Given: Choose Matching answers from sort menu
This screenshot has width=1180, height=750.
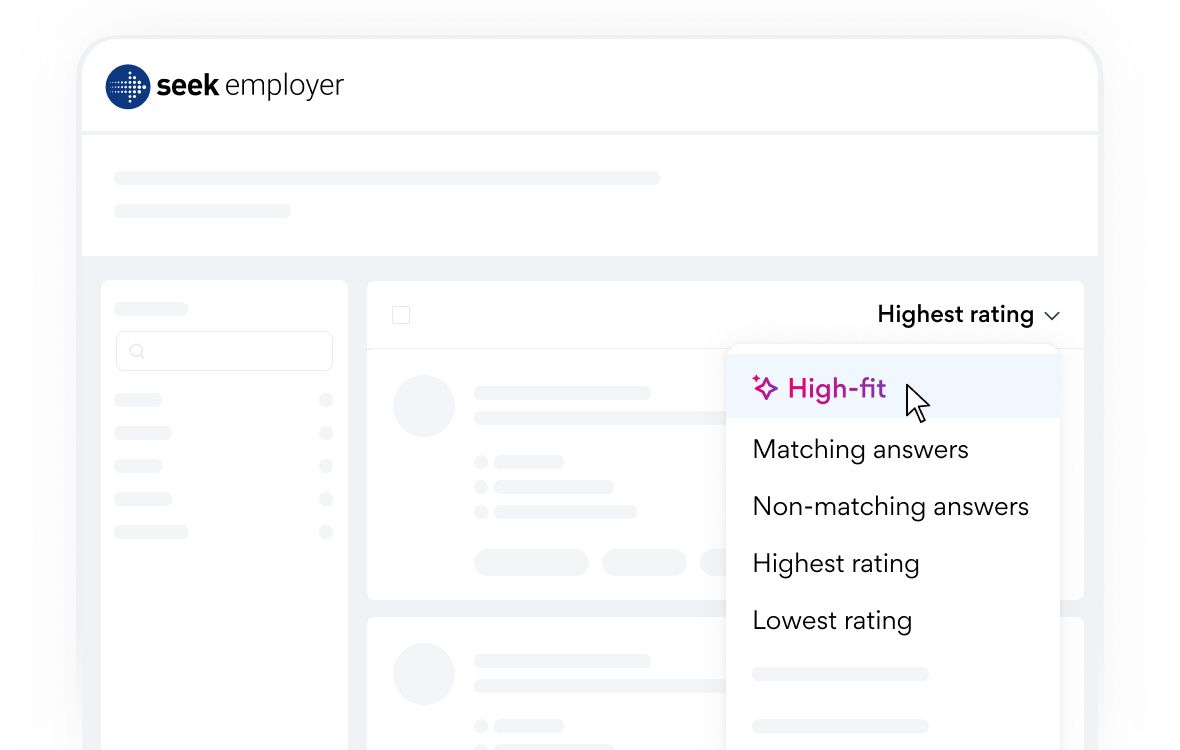Looking at the screenshot, I should tap(860, 449).
